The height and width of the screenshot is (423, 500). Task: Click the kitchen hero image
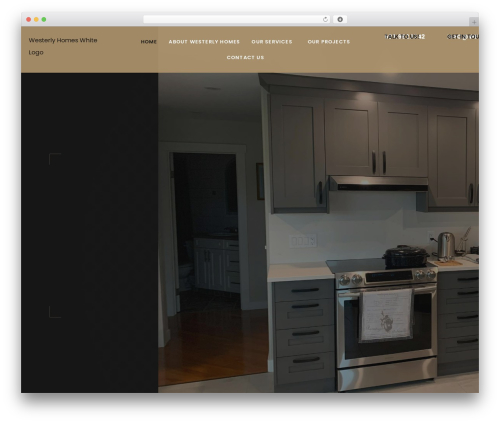(318, 233)
